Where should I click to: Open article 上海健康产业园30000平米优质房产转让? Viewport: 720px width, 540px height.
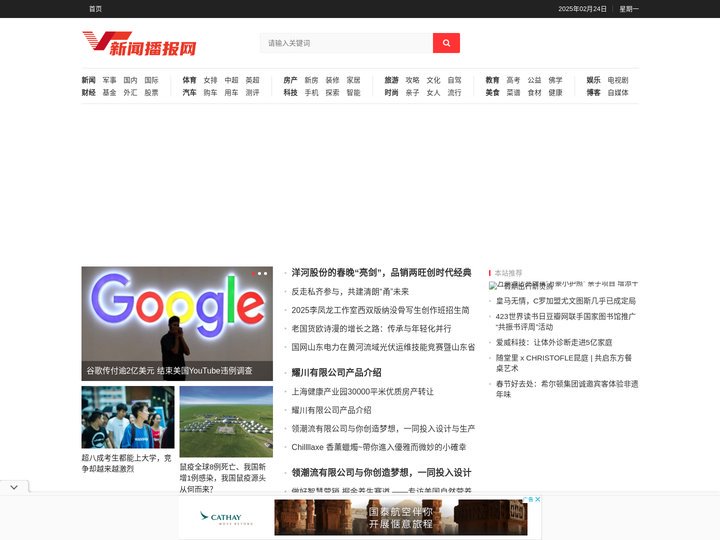point(362,392)
